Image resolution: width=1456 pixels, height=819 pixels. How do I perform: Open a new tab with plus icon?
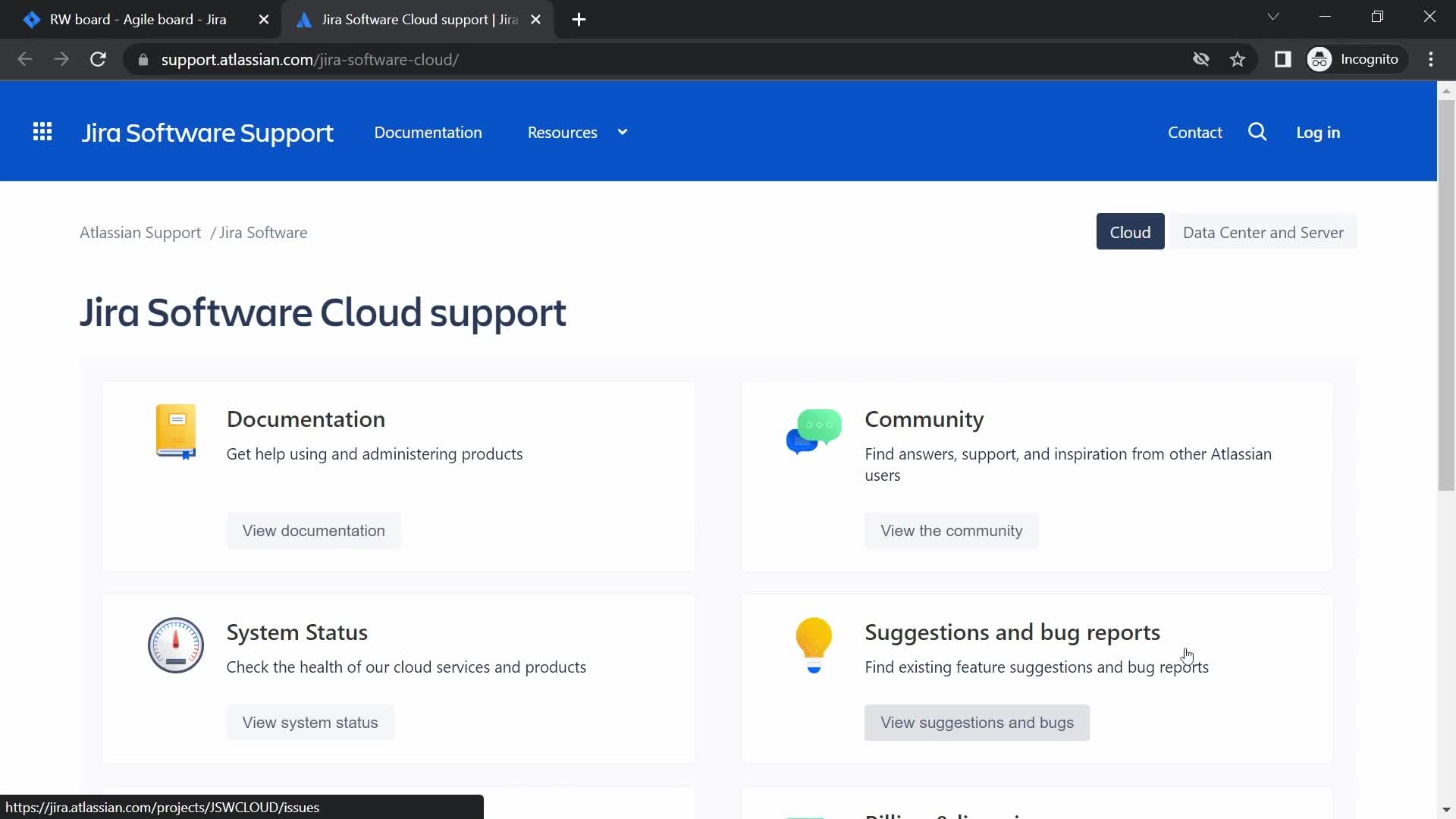(x=579, y=20)
